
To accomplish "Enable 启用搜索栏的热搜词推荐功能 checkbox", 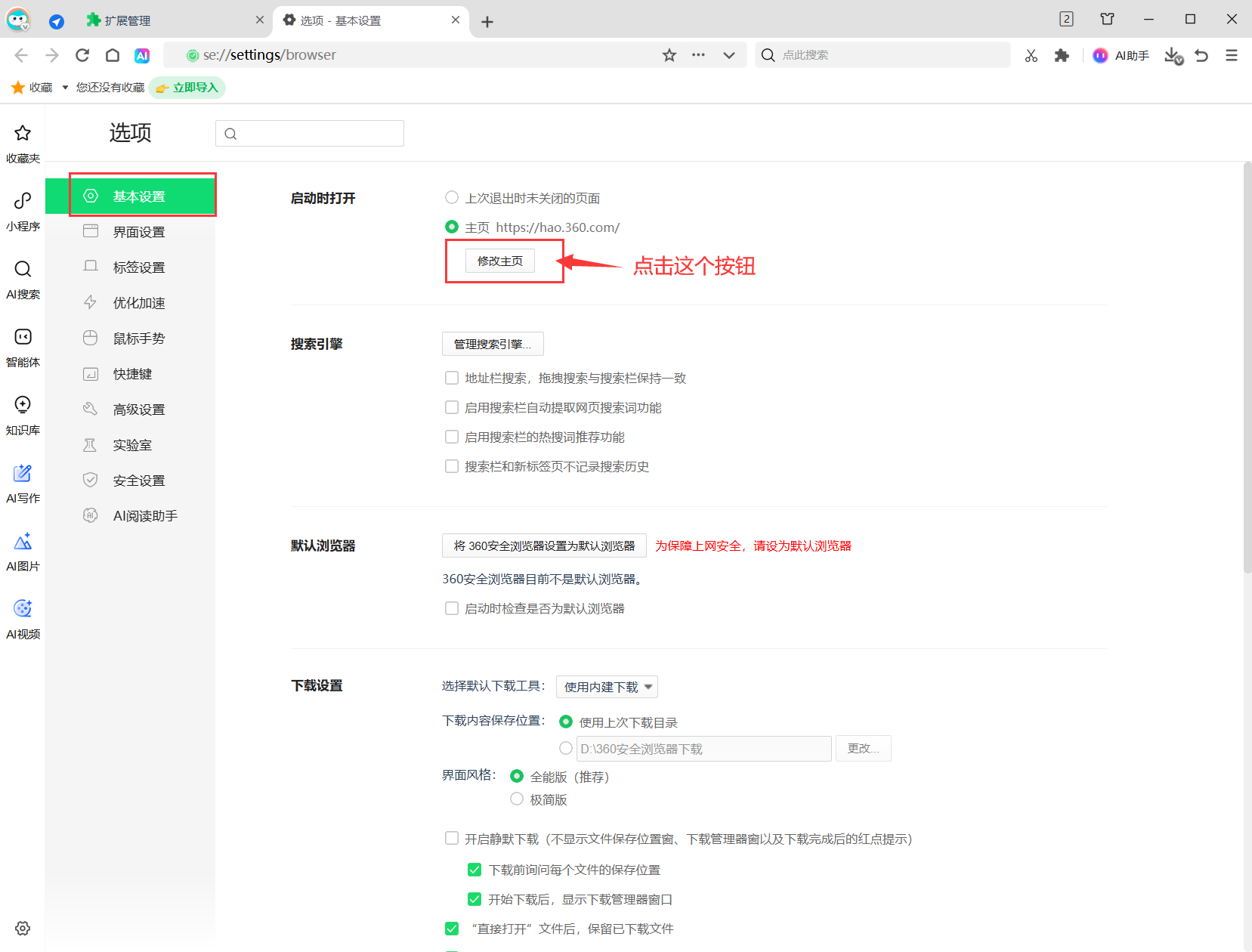I will click(x=452, y=437).
